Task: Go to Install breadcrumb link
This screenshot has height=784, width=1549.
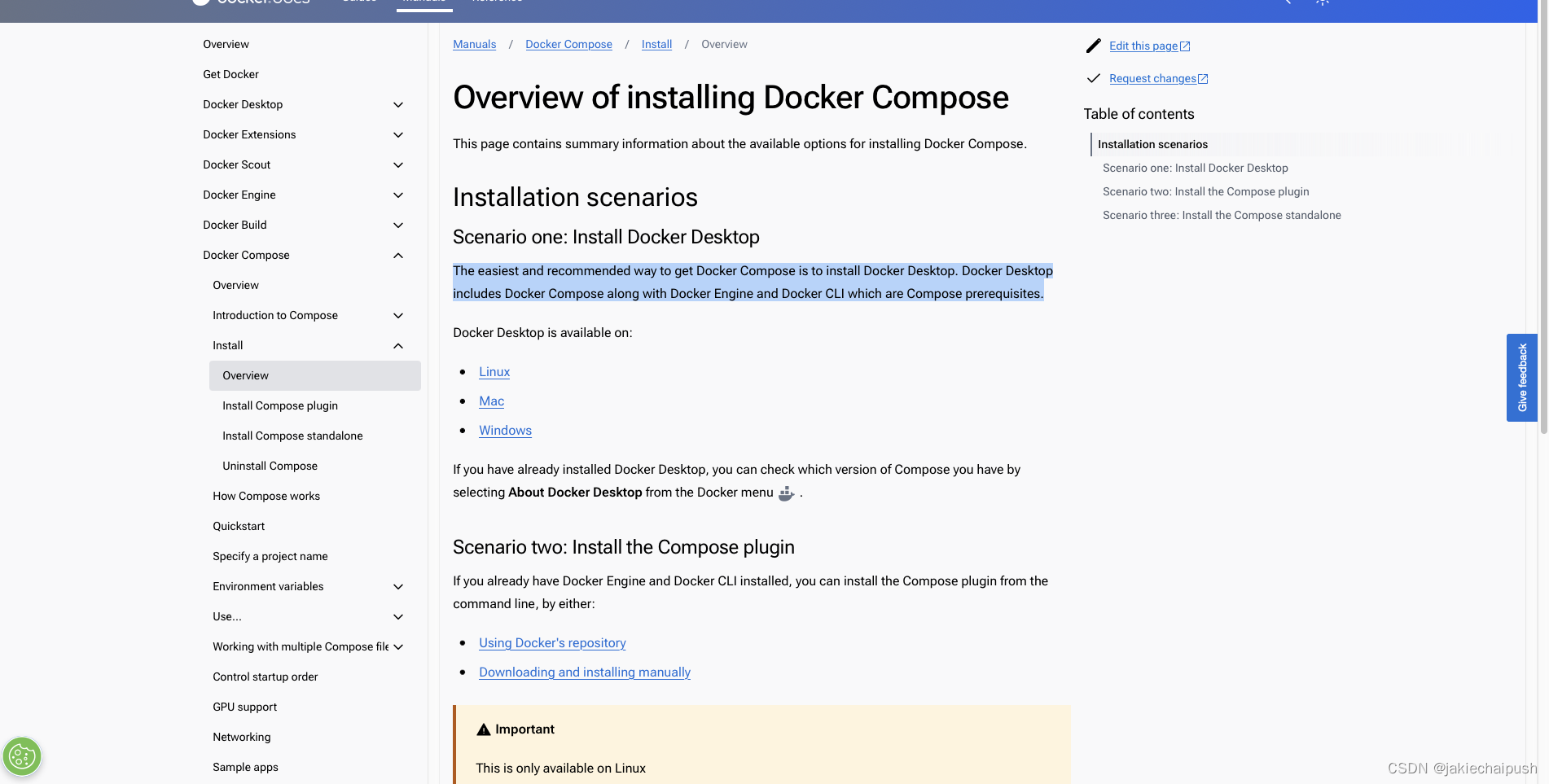Action: tap(656, 44)
